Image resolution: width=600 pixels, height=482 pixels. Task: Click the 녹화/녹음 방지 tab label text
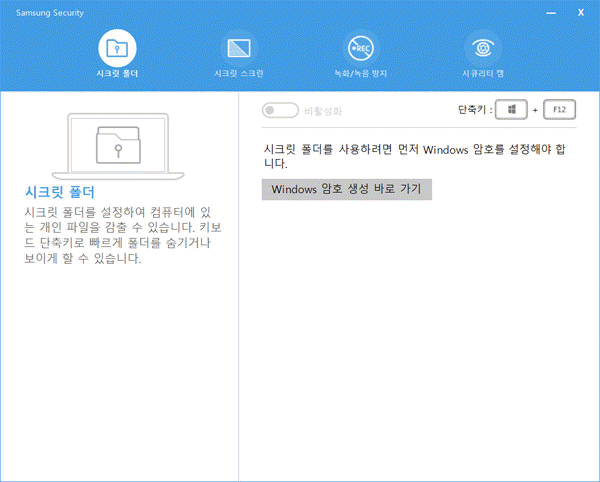click(360, 73)
